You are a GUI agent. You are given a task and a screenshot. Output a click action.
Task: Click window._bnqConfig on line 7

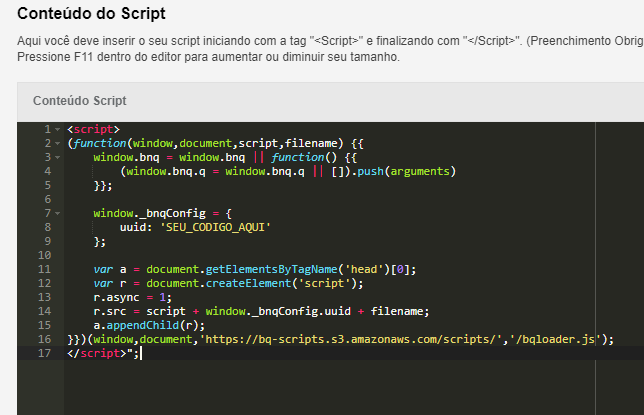coord(149,213)
